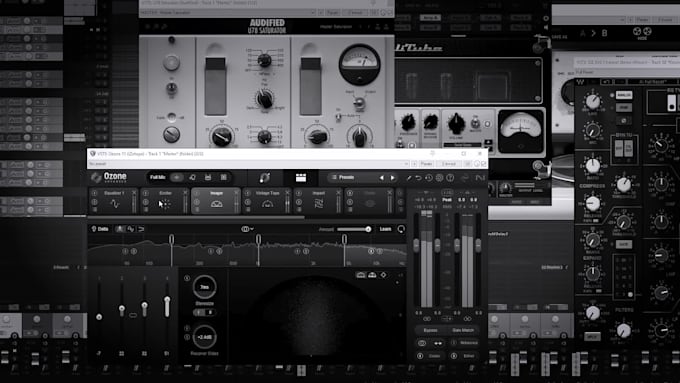Select the Lissajous vectorscope view
680x383 pixels.
pyautogui.click(x=383, y=275)
